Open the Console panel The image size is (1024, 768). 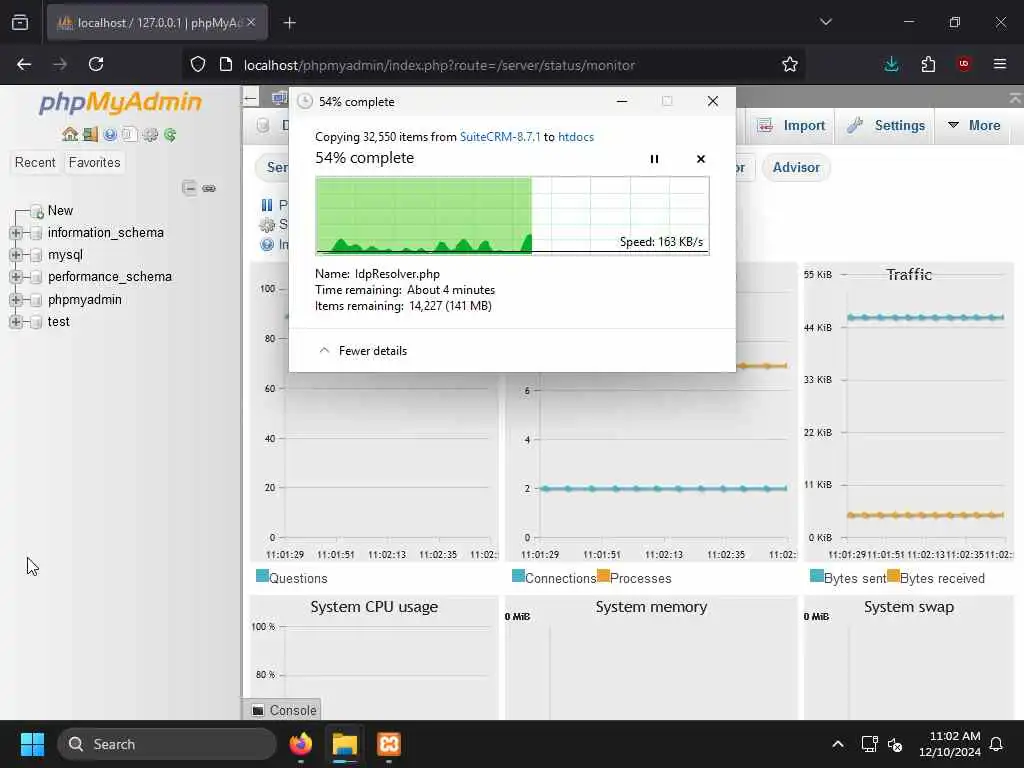tap(284, 710)
